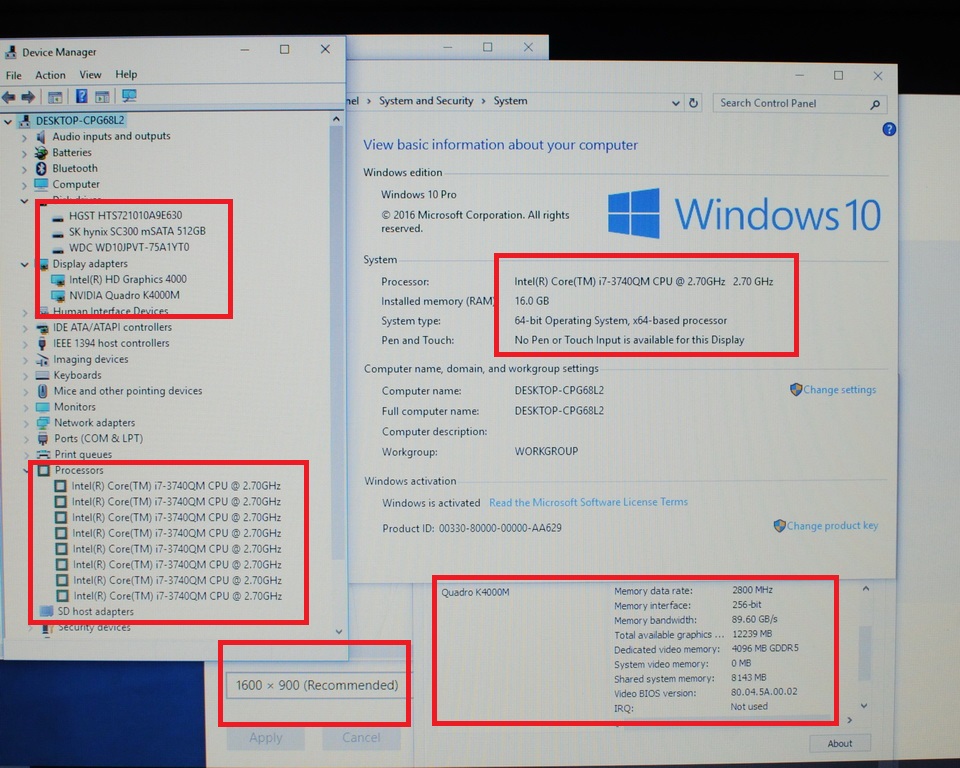Select WDC WD10JPVT-75A1YT0 disk
Image resolution: width=960 pixels, height=768 pixels.
coord(129,247)
